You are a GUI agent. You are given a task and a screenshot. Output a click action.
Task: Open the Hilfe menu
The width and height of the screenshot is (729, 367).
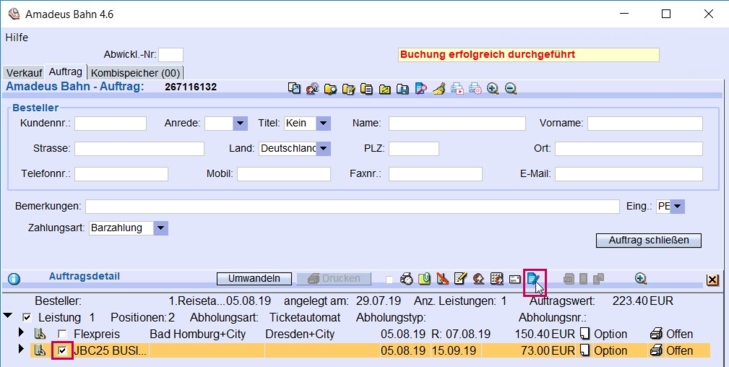click(x=17, y=38)
